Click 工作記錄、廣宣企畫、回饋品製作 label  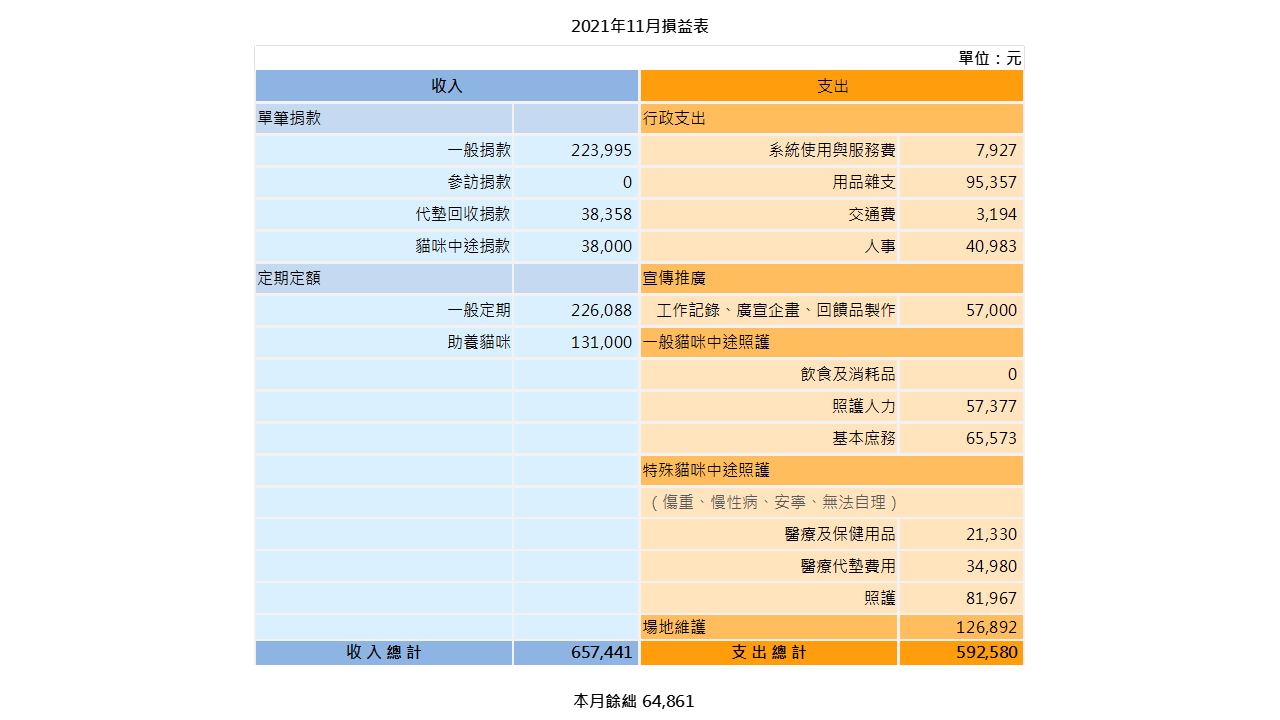coord(776,310)
